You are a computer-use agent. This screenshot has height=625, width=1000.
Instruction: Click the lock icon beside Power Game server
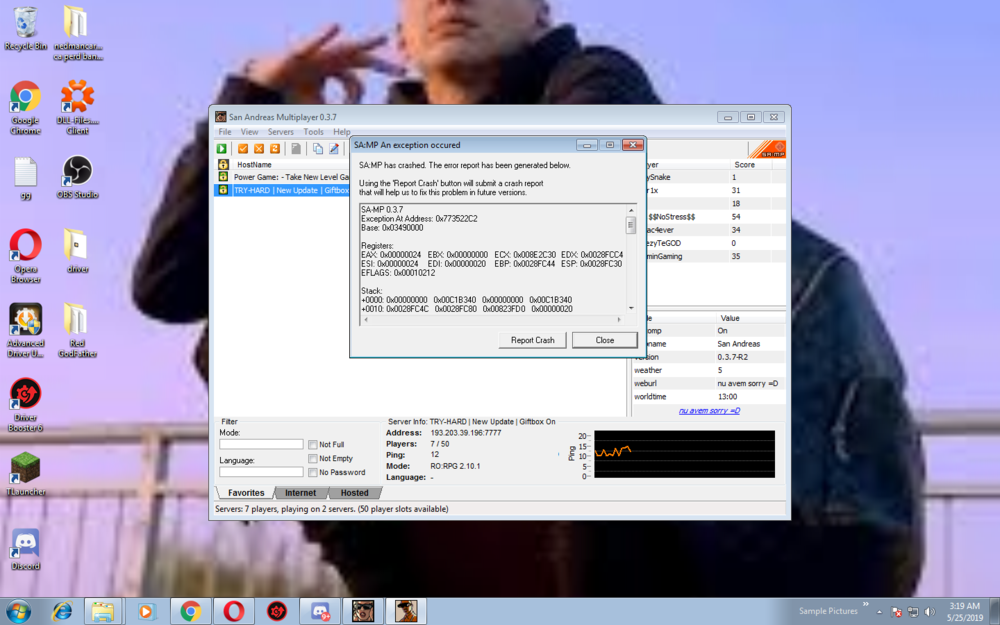click(x=223, y=177)
